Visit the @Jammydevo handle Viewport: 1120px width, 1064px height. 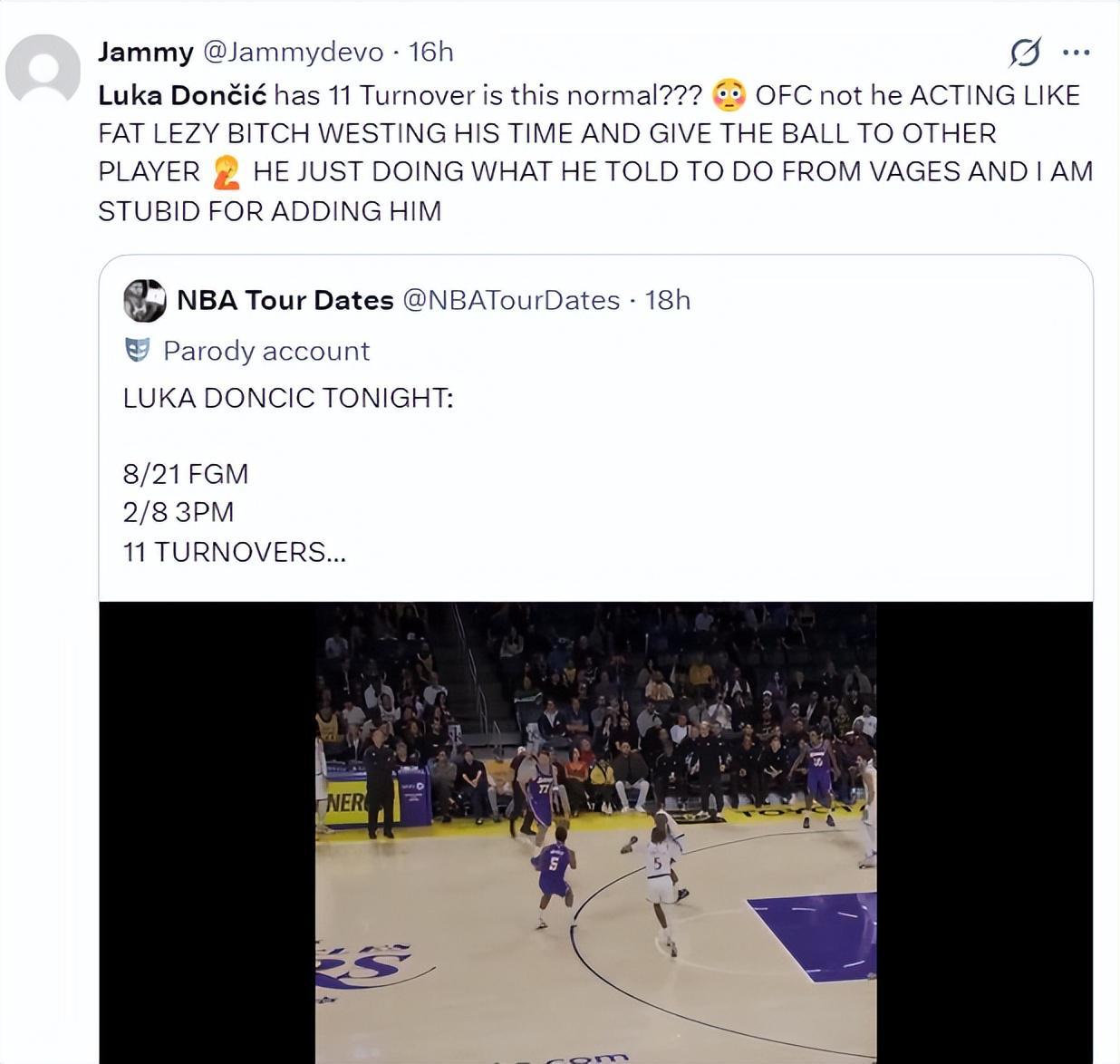[x=293, y=52]
